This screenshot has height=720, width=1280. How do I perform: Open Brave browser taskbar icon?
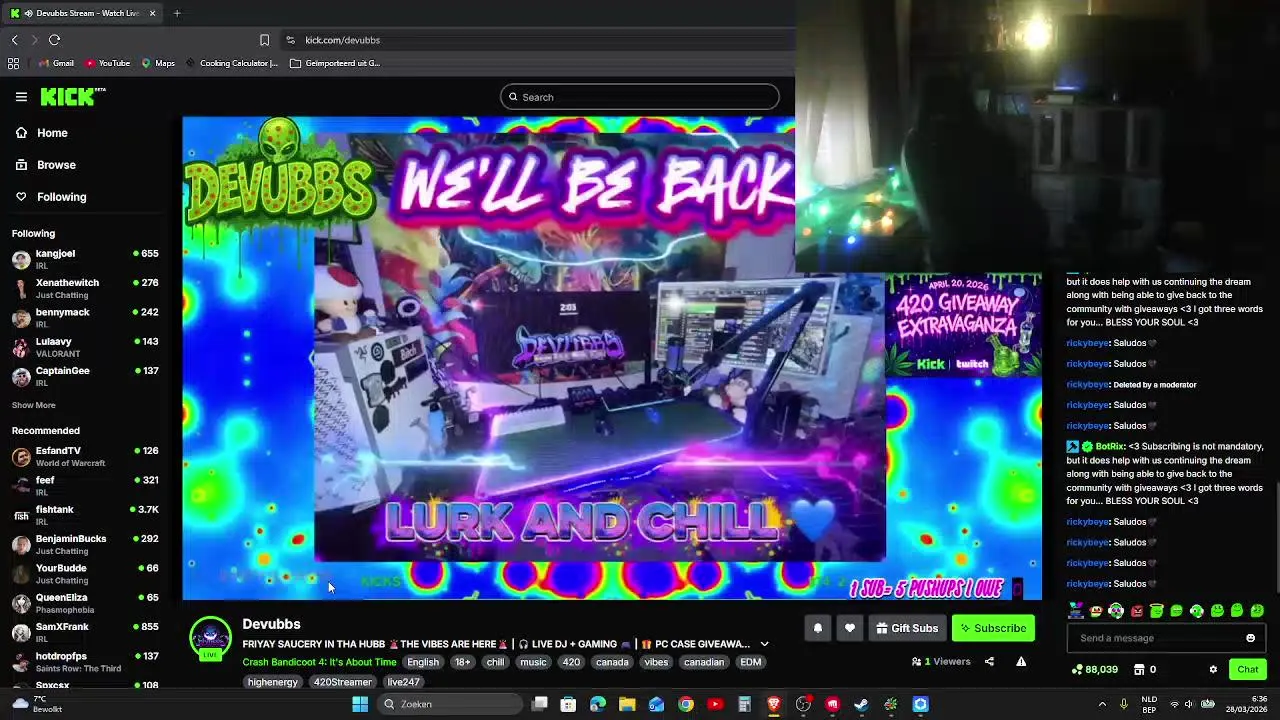point(773,704)
